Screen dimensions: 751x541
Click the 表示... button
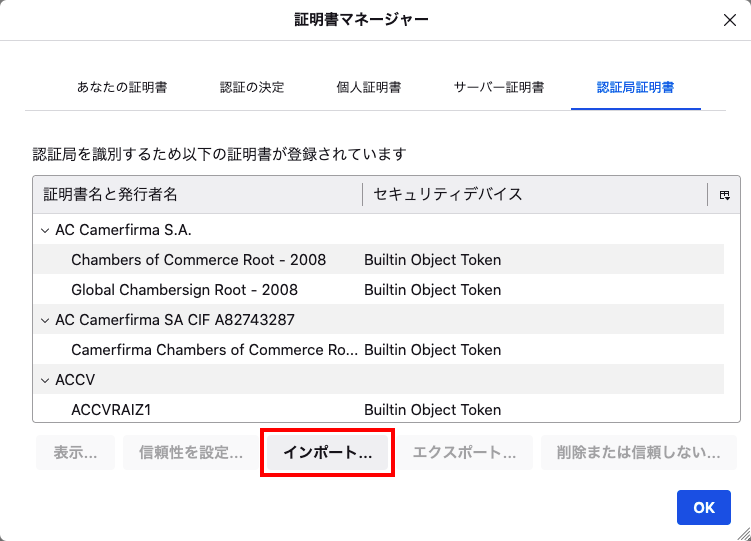[x=76, y=452]
